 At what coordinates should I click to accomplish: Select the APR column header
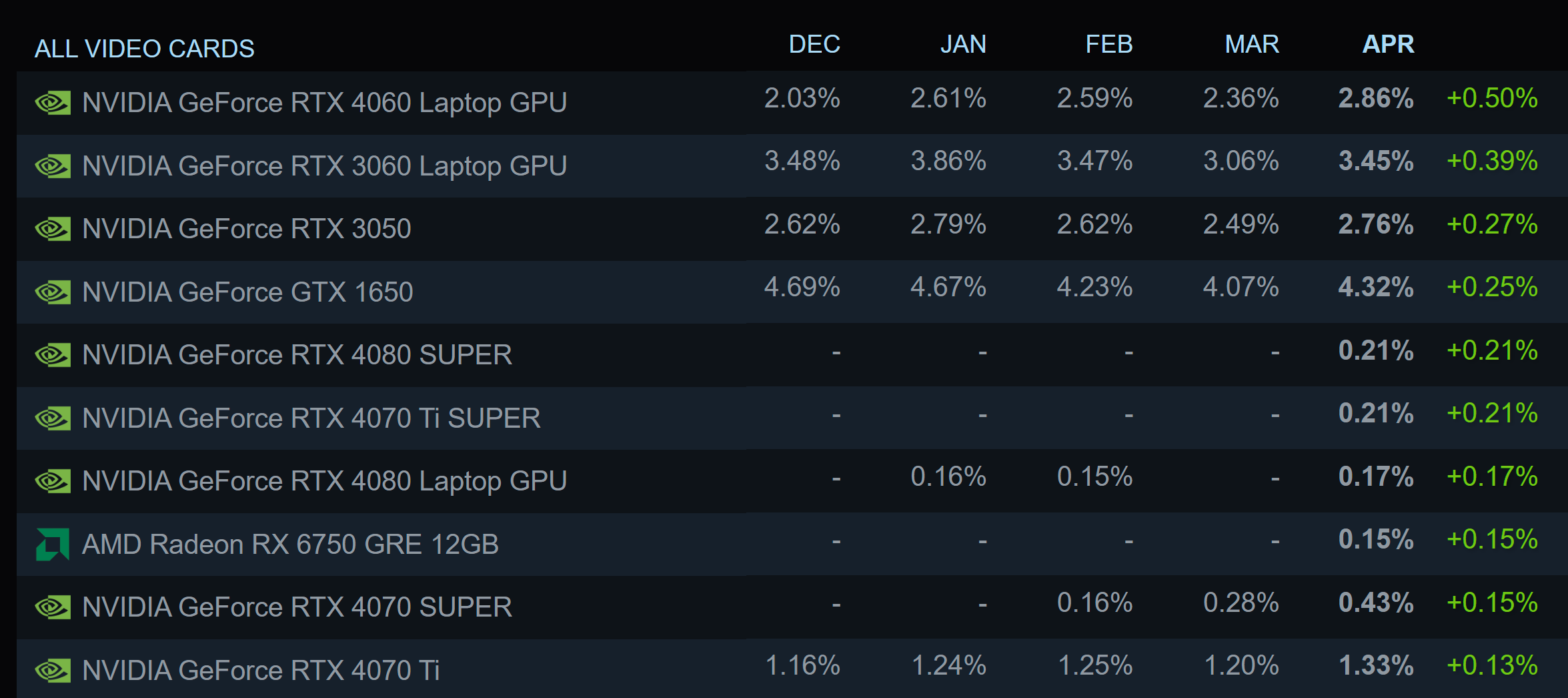point(1388,44)
